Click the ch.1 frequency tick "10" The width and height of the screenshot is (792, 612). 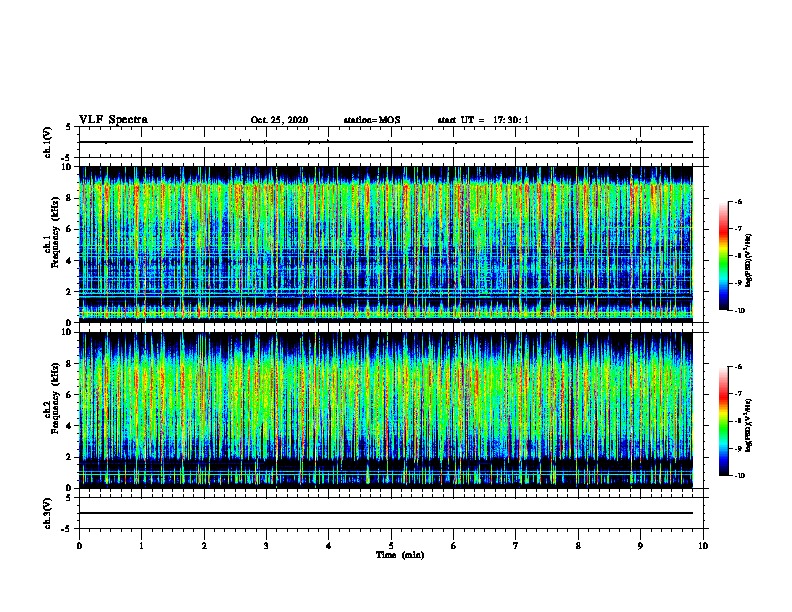pyautogui.click(x=67, y=167)
